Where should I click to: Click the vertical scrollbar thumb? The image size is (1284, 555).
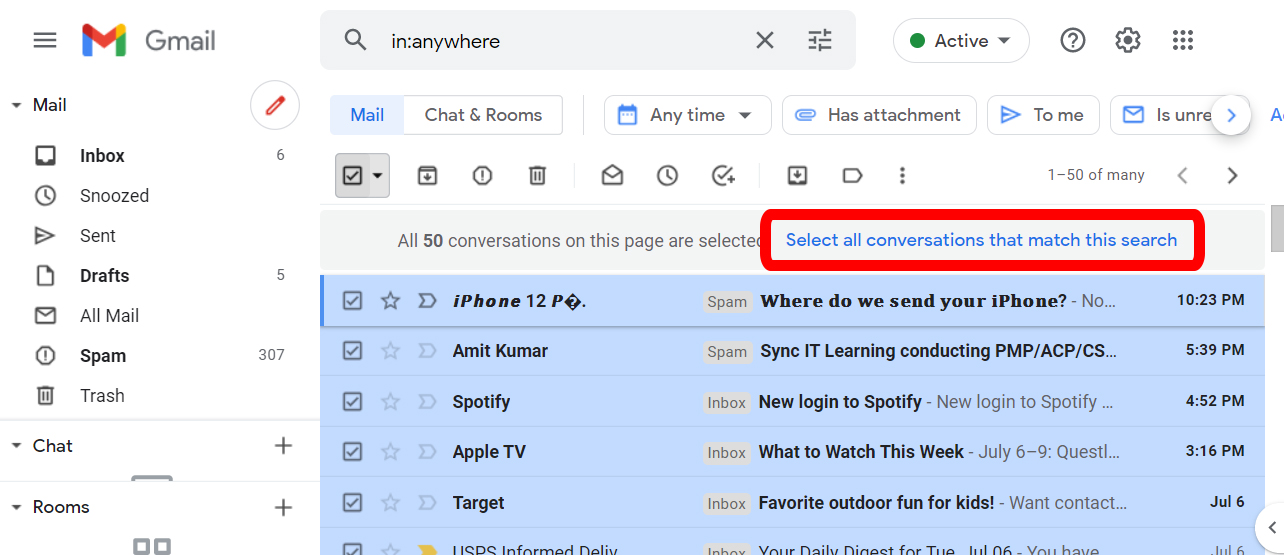1277,228
